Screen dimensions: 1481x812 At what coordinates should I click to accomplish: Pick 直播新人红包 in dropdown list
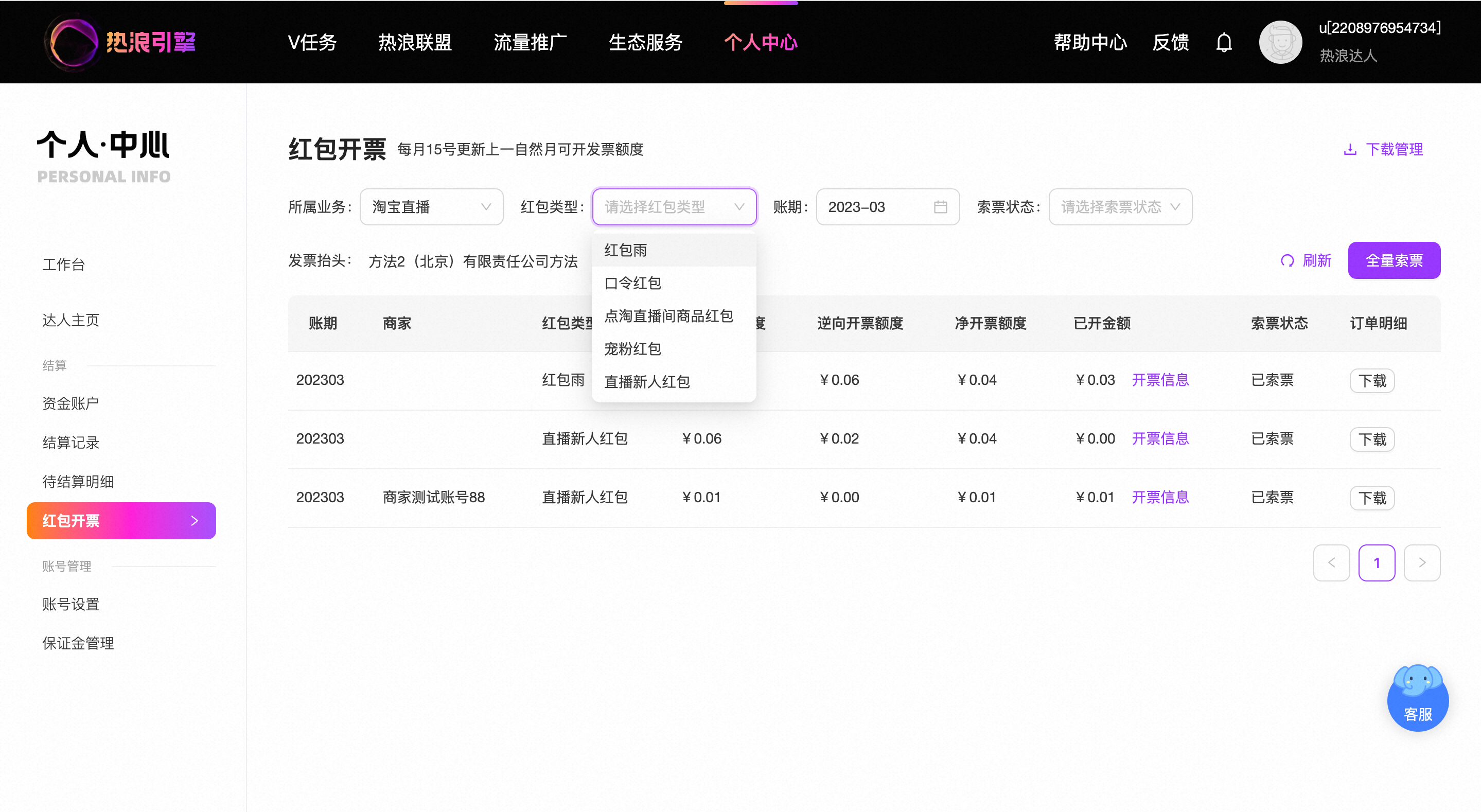point(674,381)
